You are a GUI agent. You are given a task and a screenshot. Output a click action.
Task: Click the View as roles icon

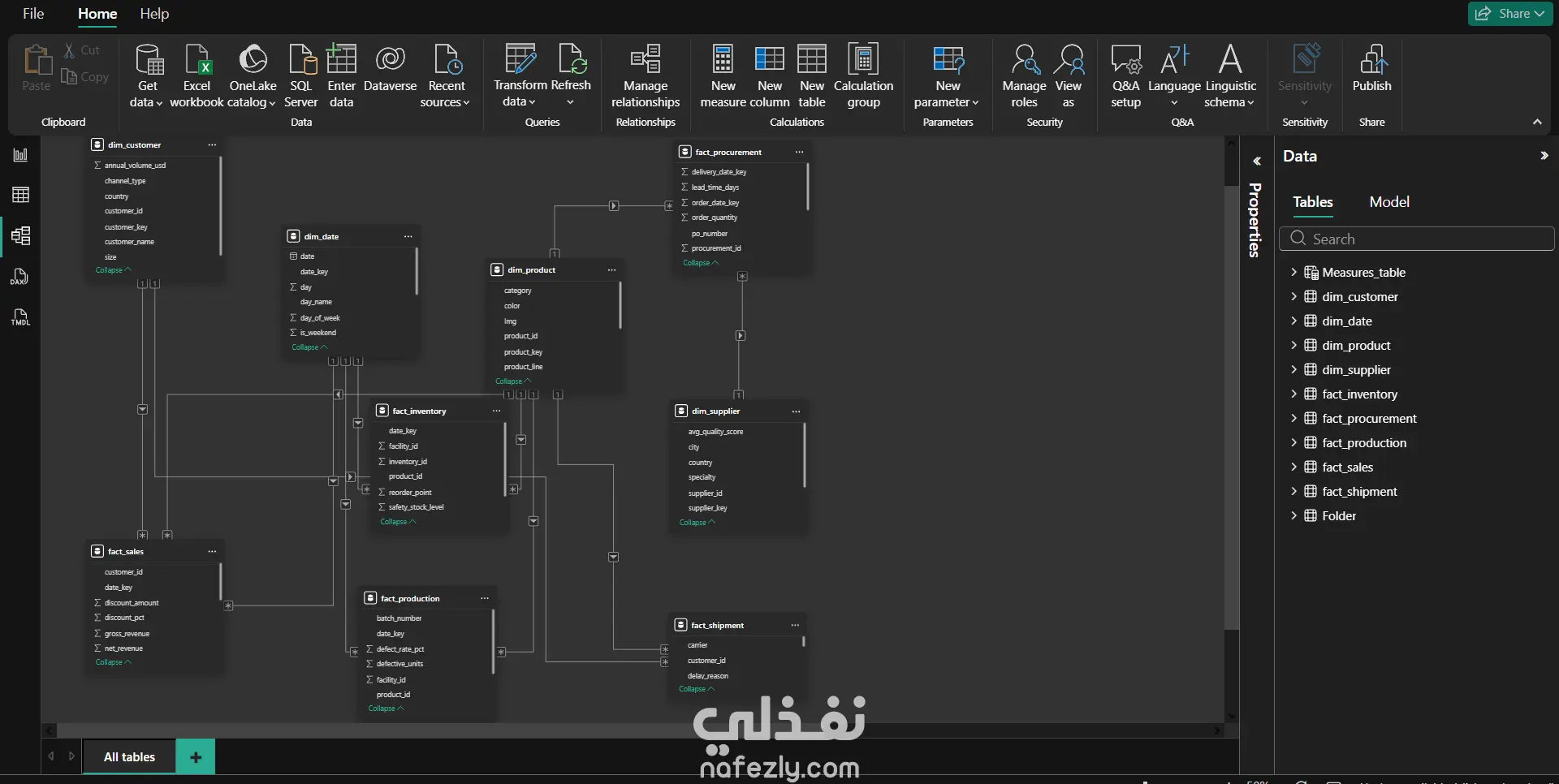click(x=1069, y=59)
